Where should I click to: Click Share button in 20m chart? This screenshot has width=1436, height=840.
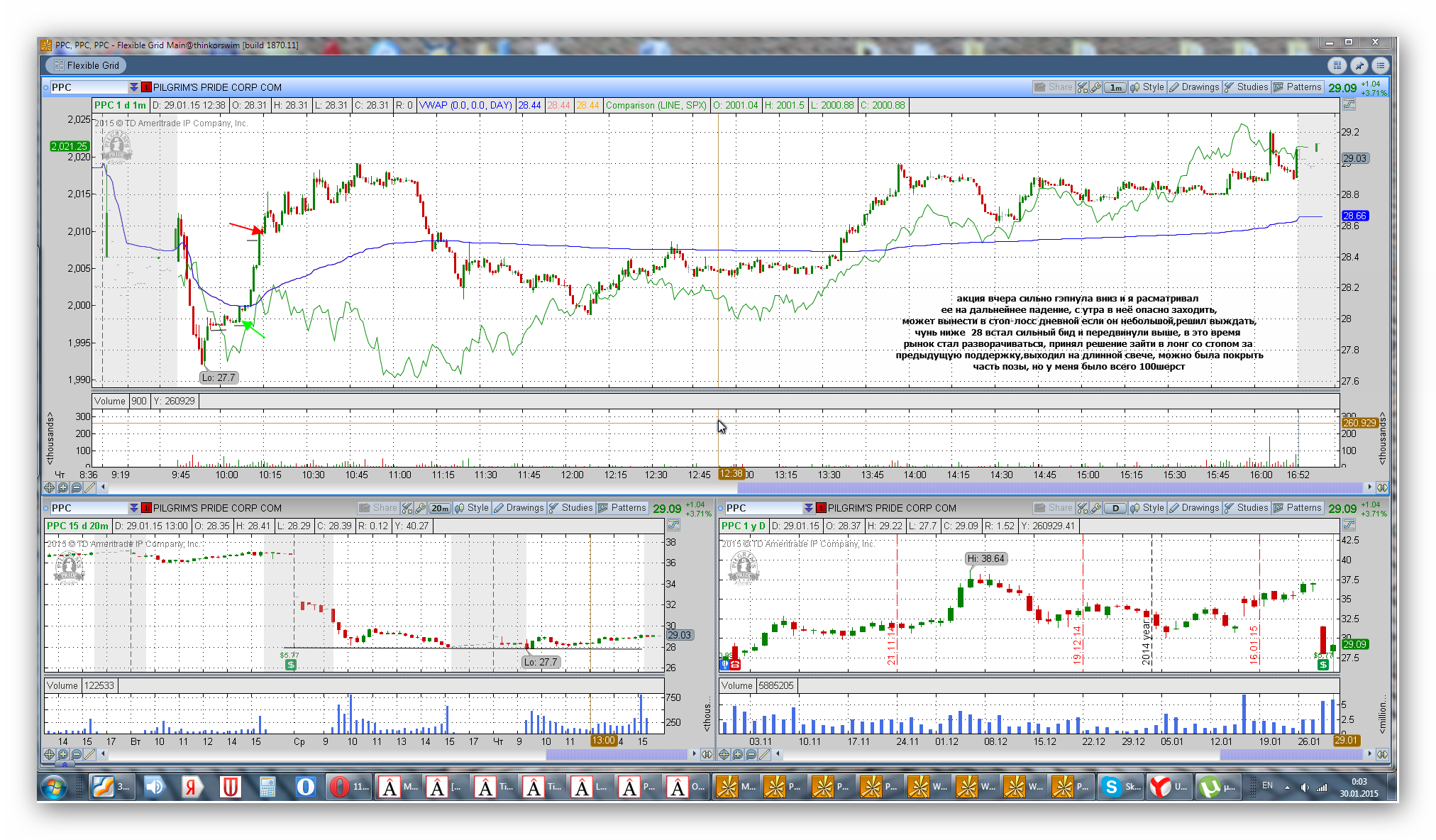click(x=378, y=508)
